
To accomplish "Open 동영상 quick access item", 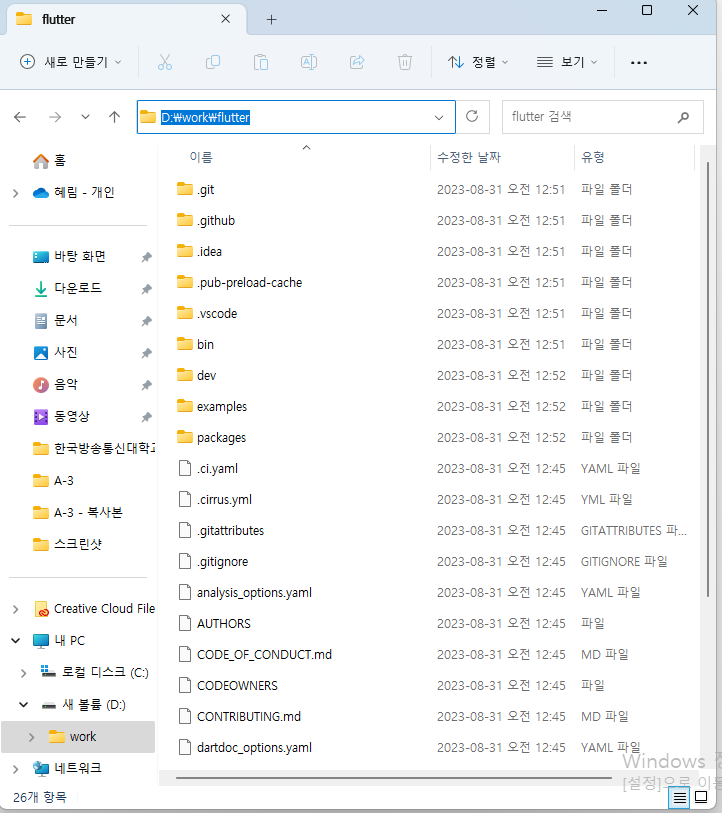I will (x=61, y=416).
